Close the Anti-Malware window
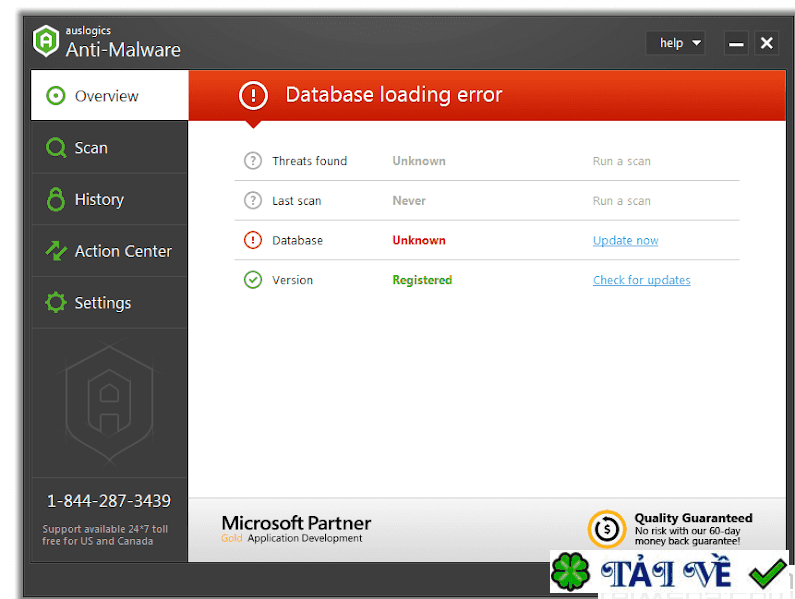This screenshot has height=599, width=795. [767, 43]
